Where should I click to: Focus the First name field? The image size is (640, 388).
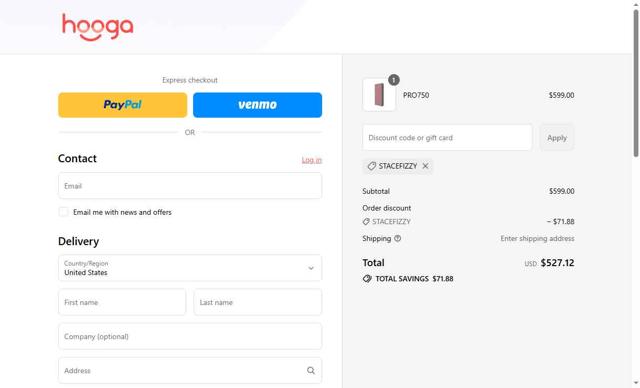click(x=122, y=302)
